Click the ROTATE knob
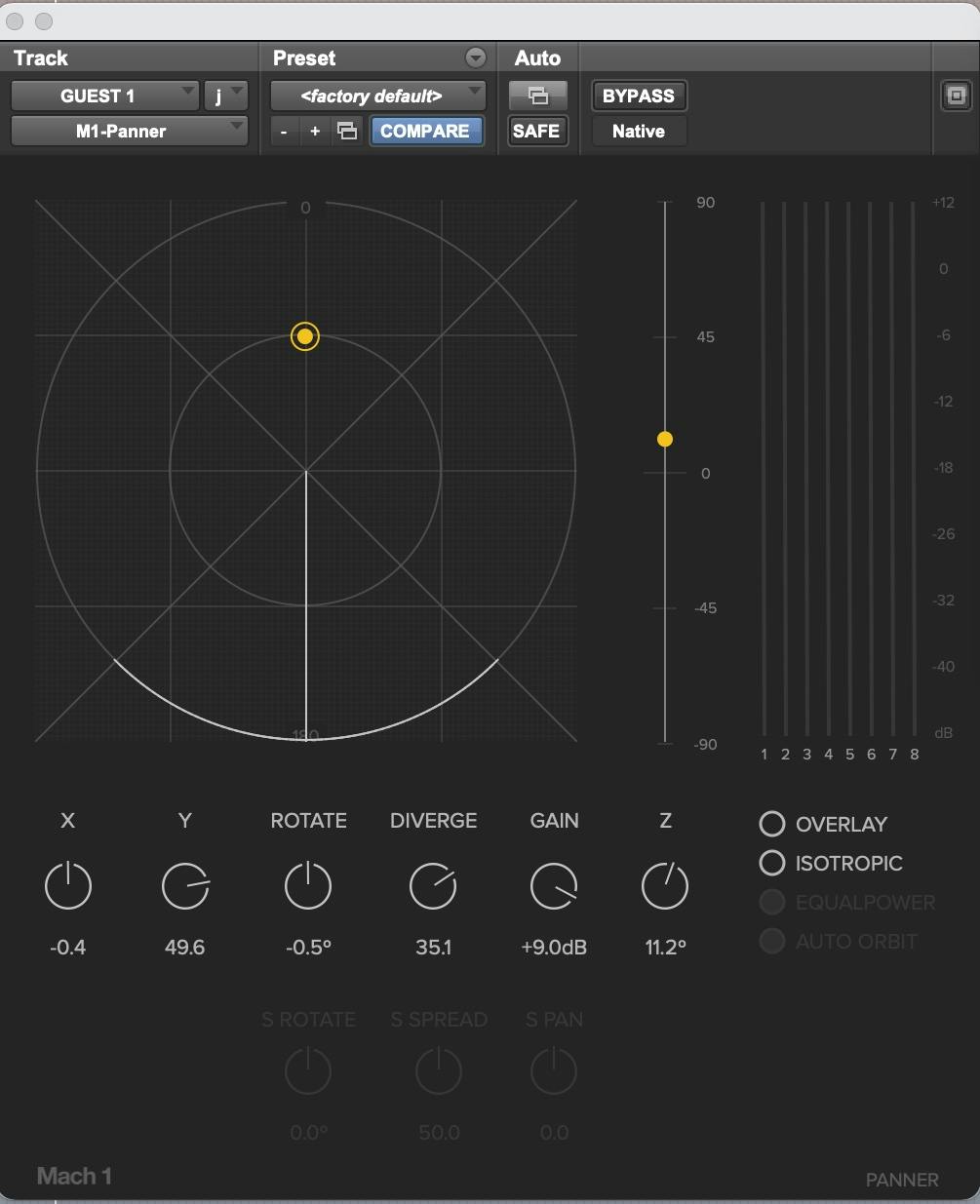 (x=308, y=886)
